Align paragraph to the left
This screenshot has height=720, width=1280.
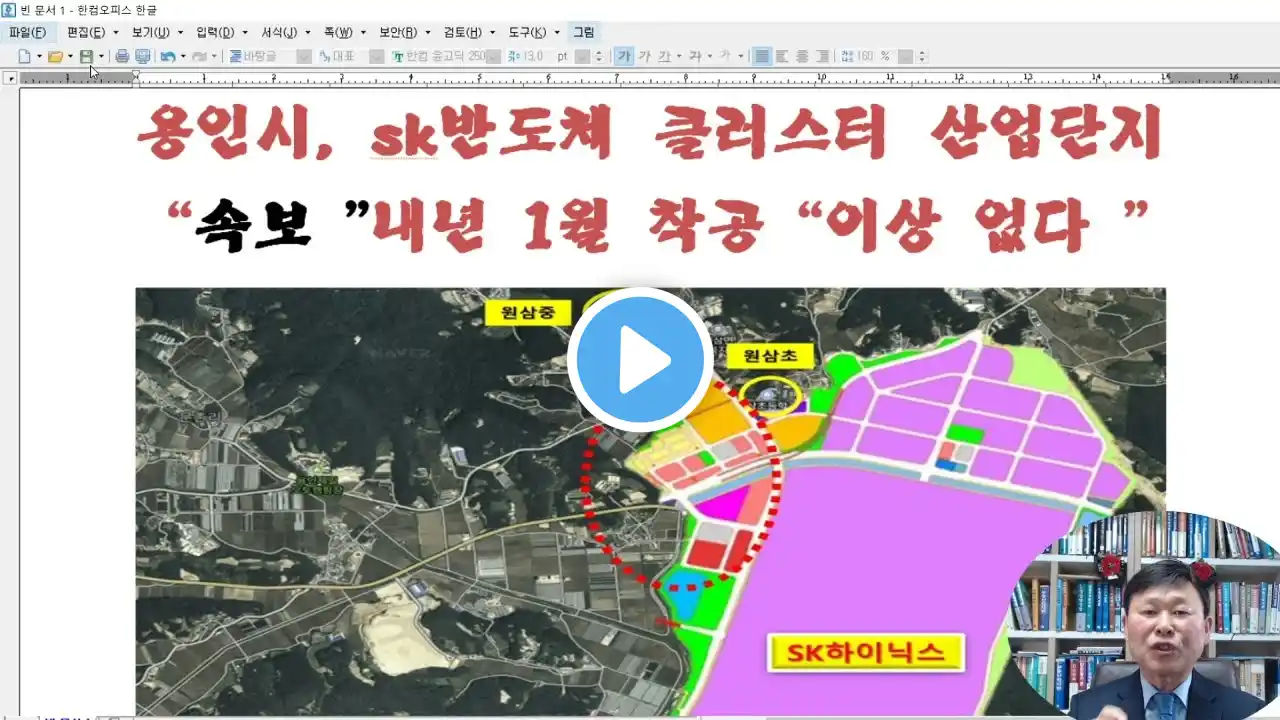click(782, 56)
